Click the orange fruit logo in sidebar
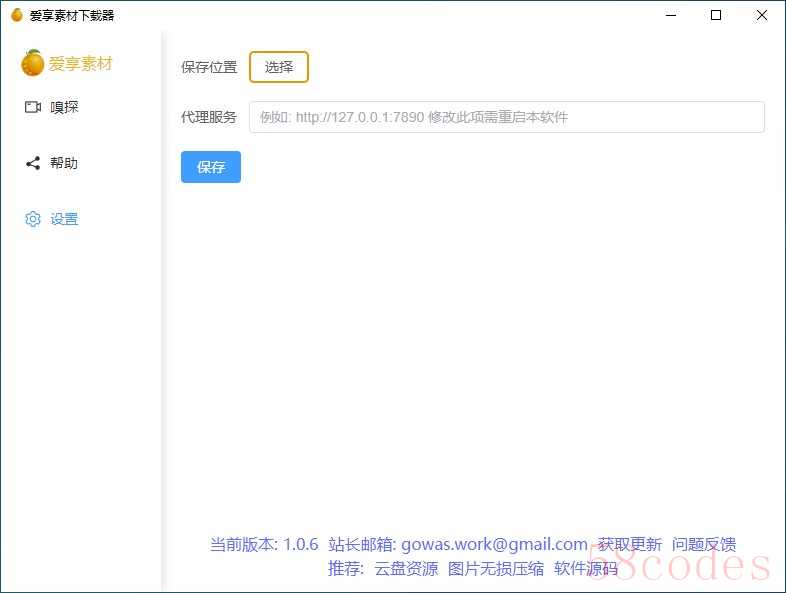Screen dimensions: 786x593 (x=33, y=63)
